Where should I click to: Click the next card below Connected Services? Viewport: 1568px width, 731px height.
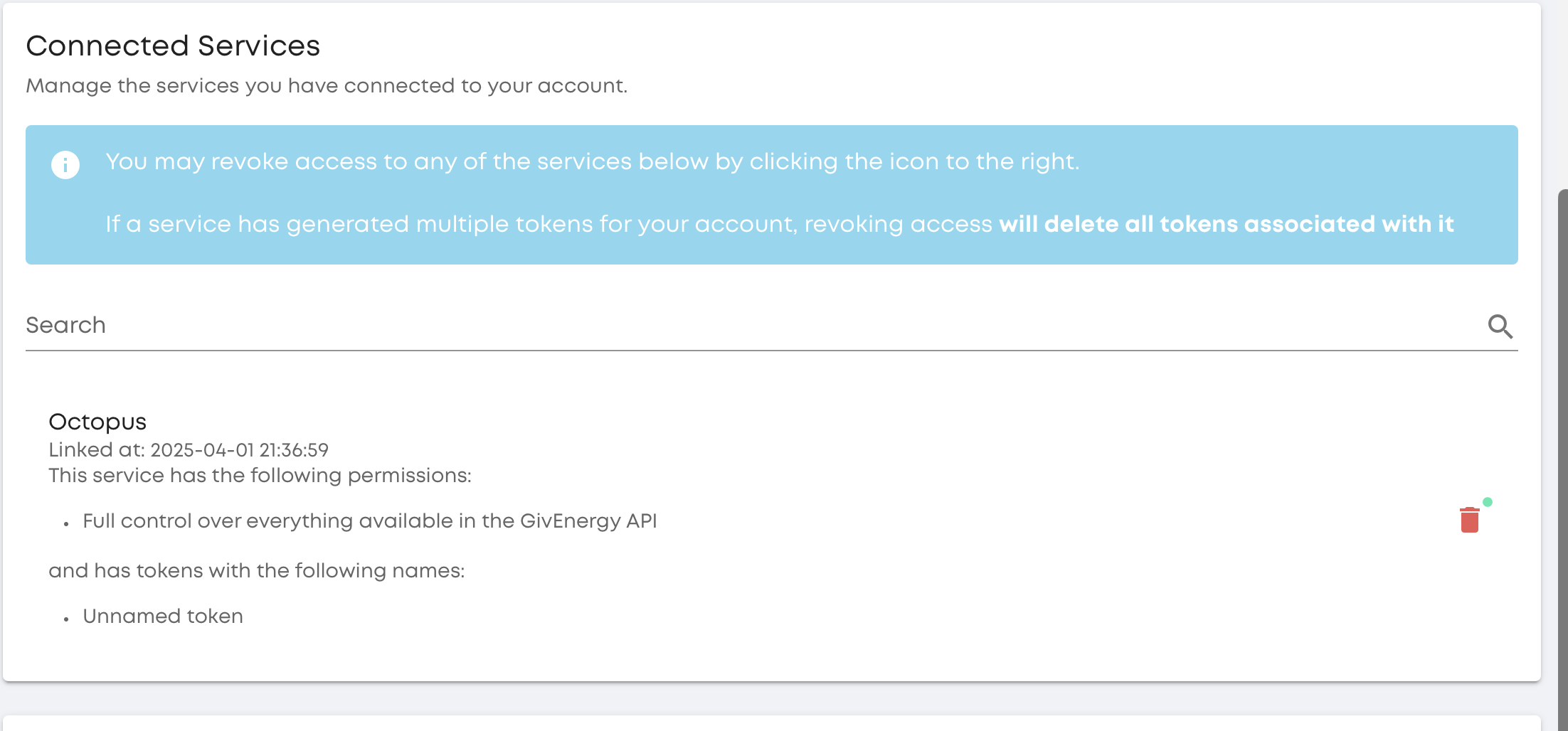click(x=772, y=723)
